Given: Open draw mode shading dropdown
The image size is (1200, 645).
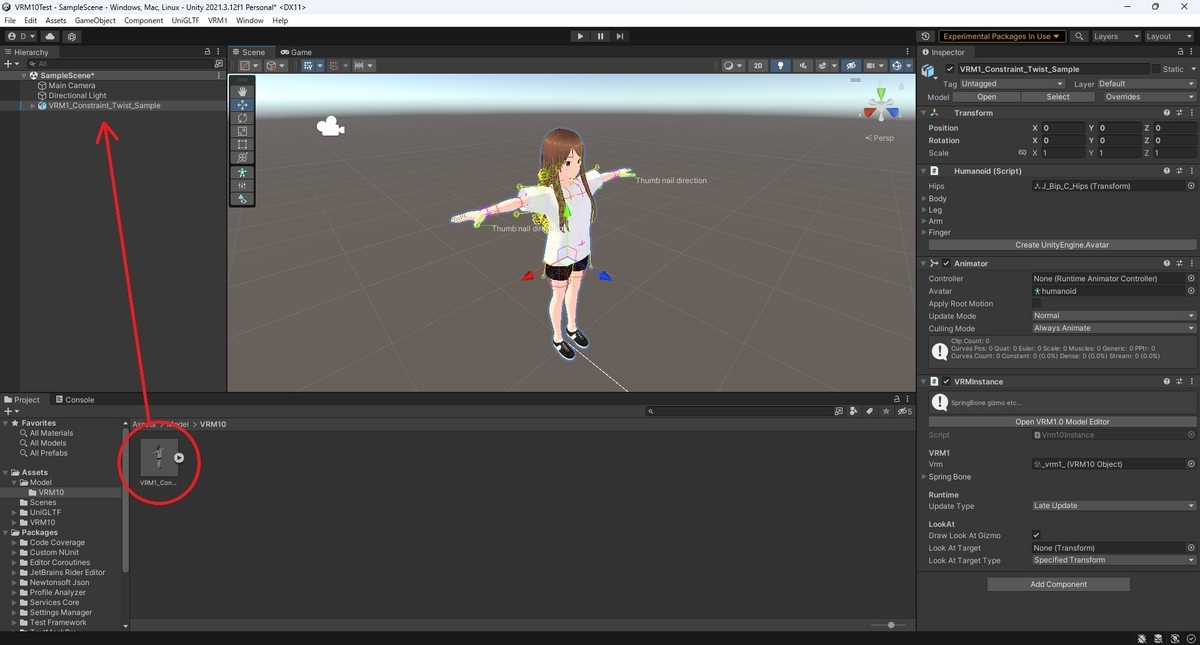Looking at the screenshot, I should point(733,65).
